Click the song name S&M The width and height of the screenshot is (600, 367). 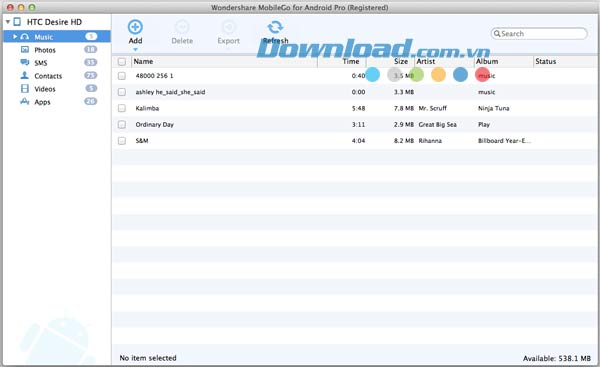click(142, 141)
